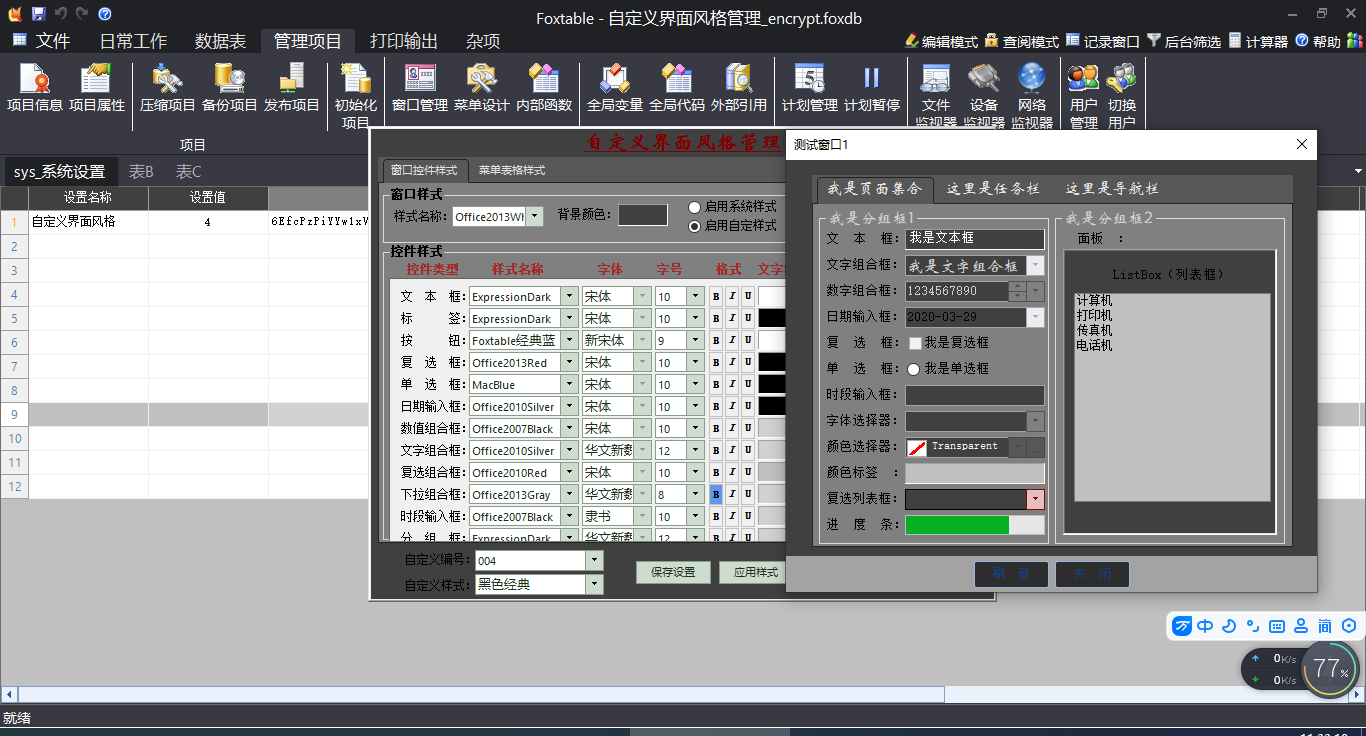The width and height of the screenshot is (1366, 736).
Task: Click the 压缩项目 icon
Action: (167, 89)
